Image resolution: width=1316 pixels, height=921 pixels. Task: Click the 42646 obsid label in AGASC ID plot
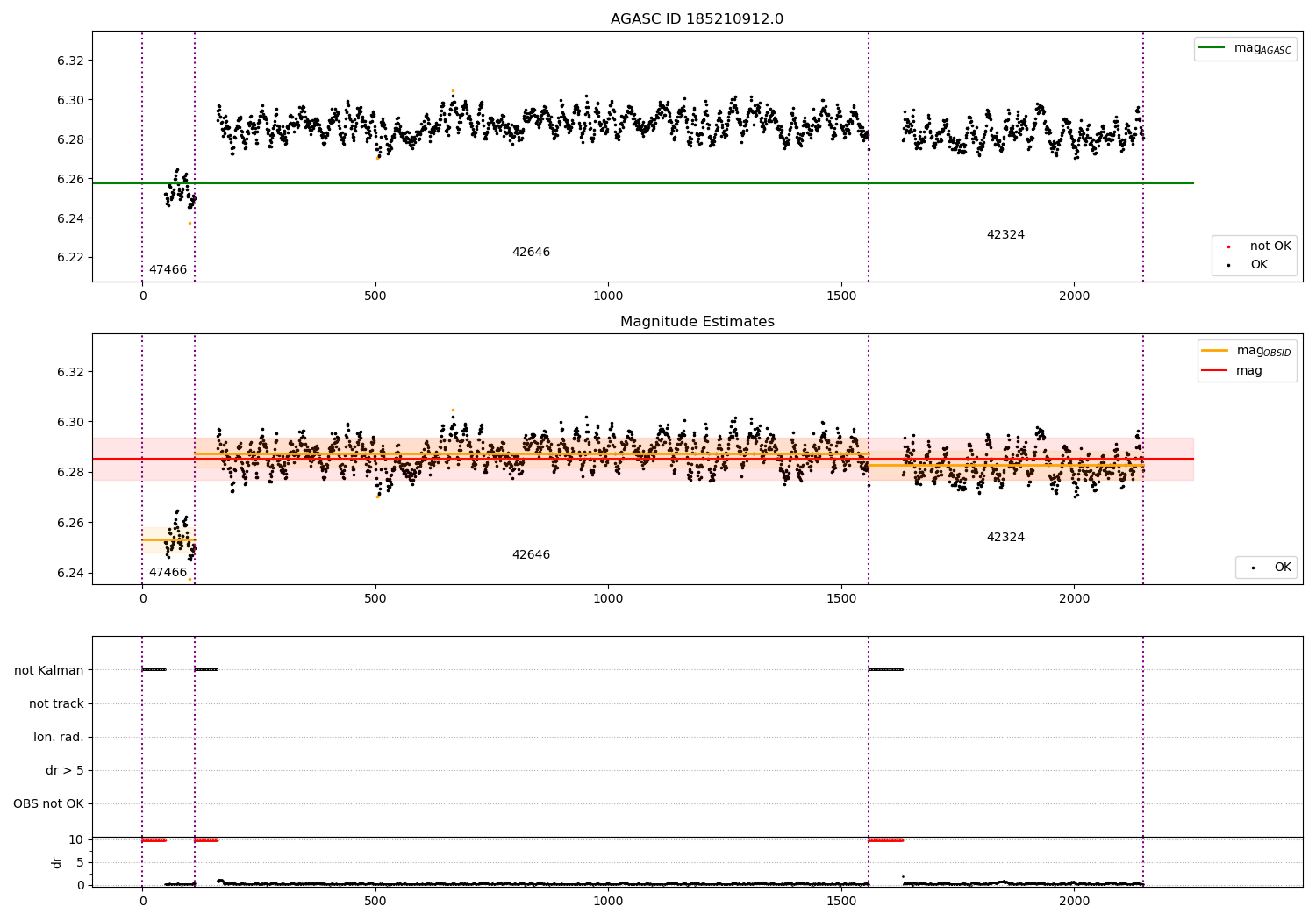tap(531, 253)
